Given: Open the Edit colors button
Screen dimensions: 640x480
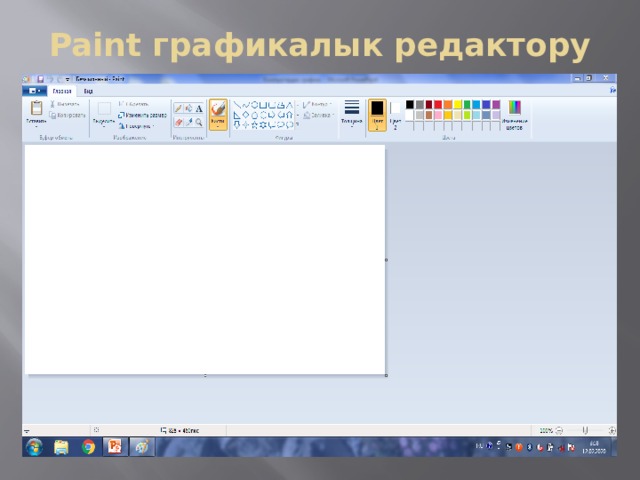Looking at the screenshot, I should pos(514,115).
